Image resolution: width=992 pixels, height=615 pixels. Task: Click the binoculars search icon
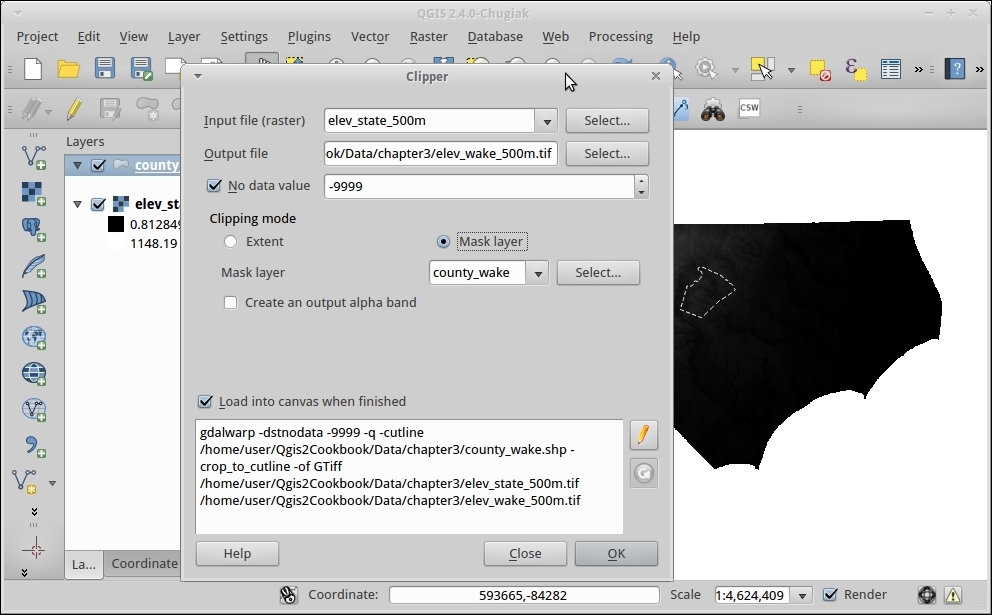(713, 109)
